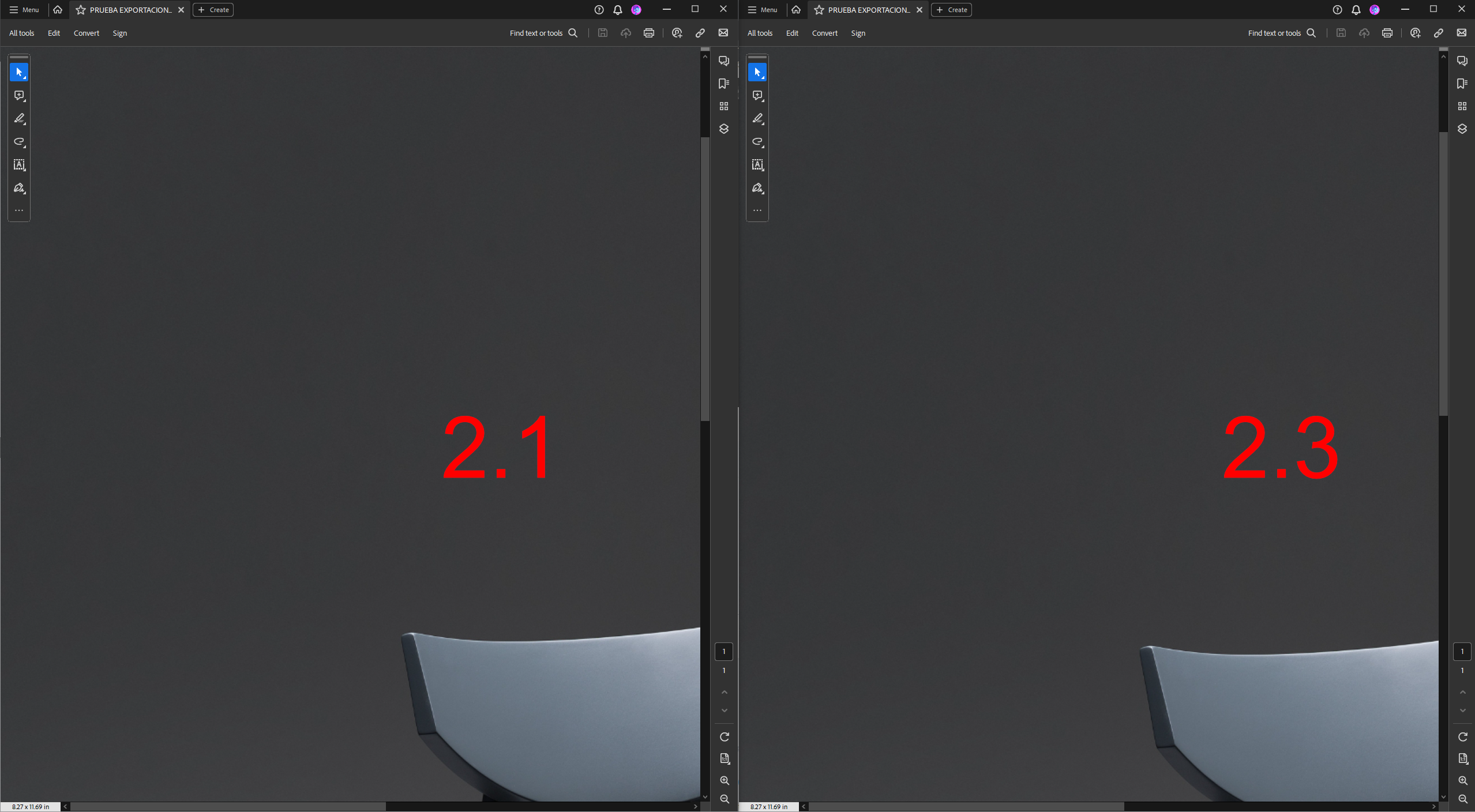This screenshot has width=1475, height=812.
Task: Click Find text or tools in right window
Action: point(1282,33)
